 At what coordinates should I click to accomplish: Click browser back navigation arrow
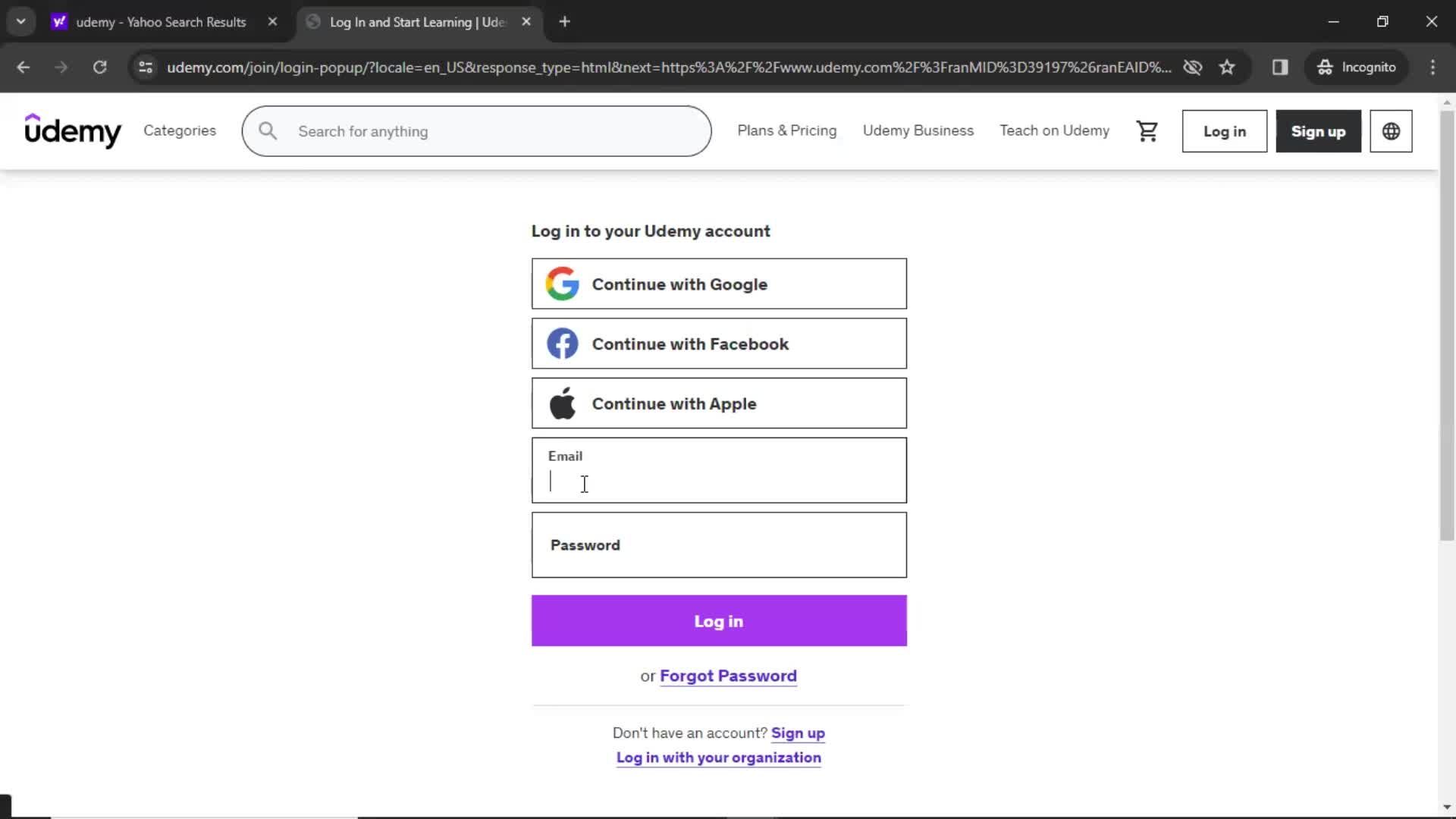[x=24, y=67]
